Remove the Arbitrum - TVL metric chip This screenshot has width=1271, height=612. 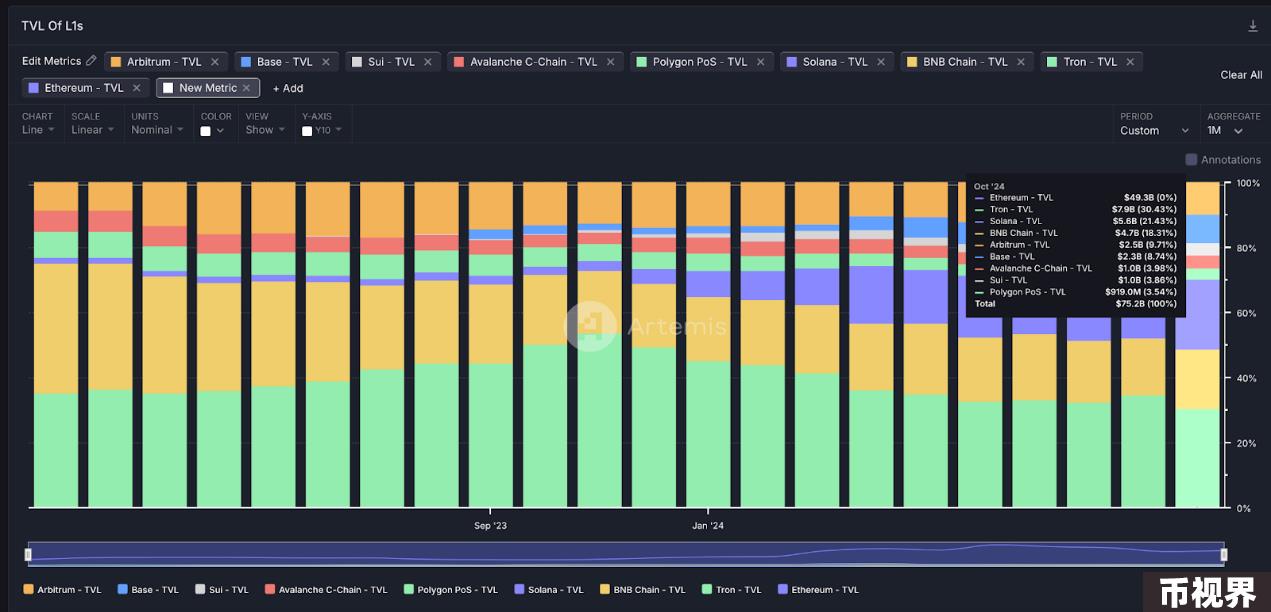[x=214, y=62]
